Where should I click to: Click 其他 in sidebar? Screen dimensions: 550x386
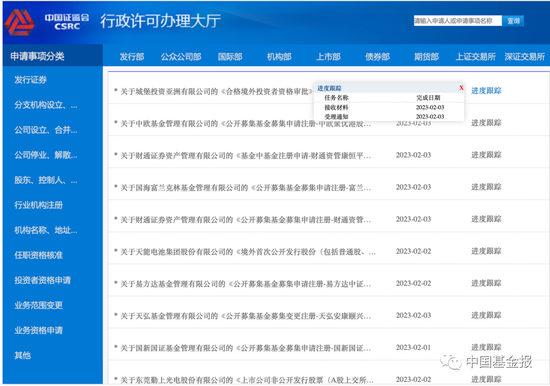point(22,355)
